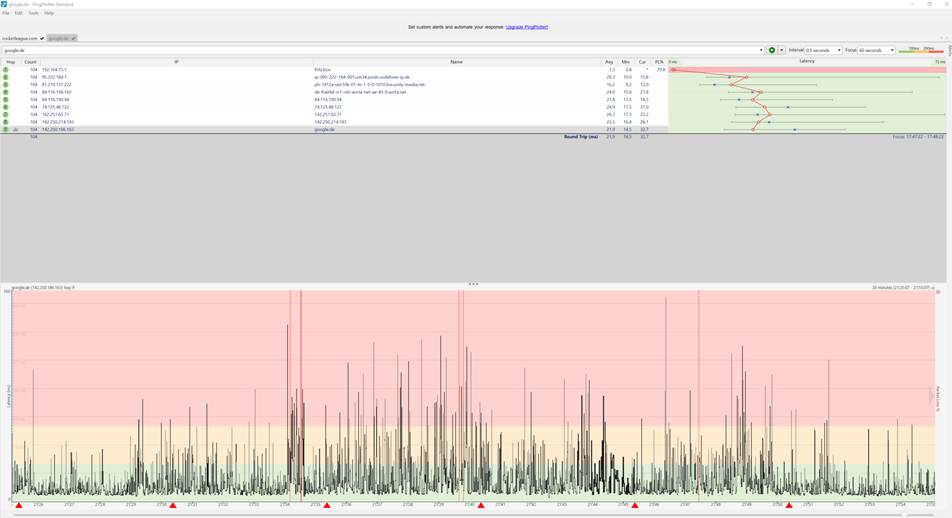Click the hop 8 green circle icon
The height and width of the screenshot is (518, 952).
tap(5, 122)
